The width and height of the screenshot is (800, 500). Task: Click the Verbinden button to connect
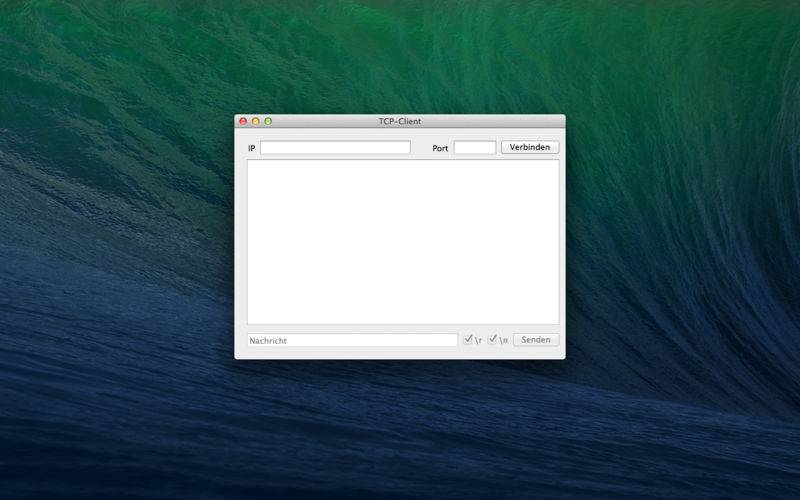(x=529, y=147)
